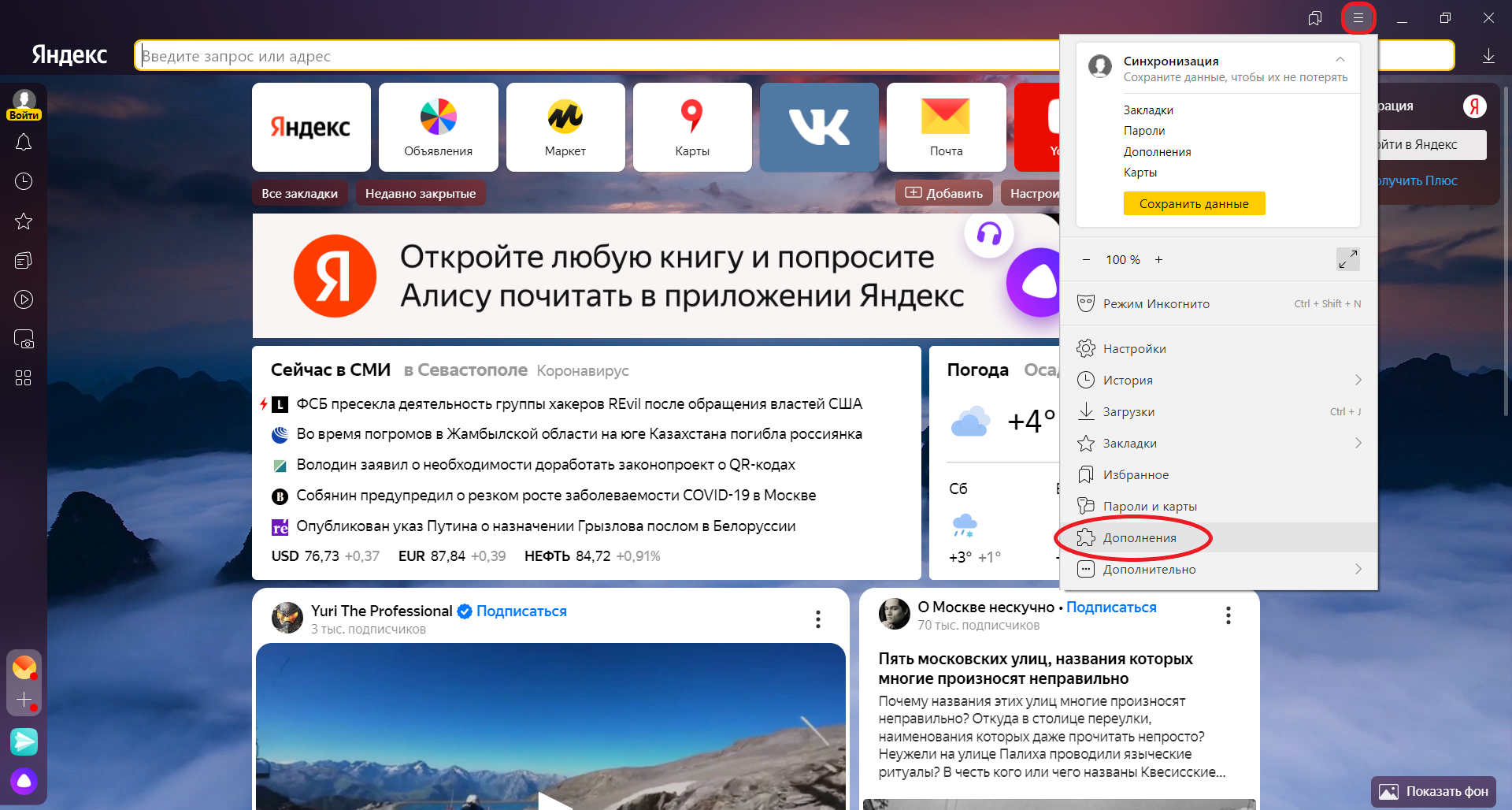
Task: Open the bookmarks collection icon in title bar
Action: coord(1314,18)
